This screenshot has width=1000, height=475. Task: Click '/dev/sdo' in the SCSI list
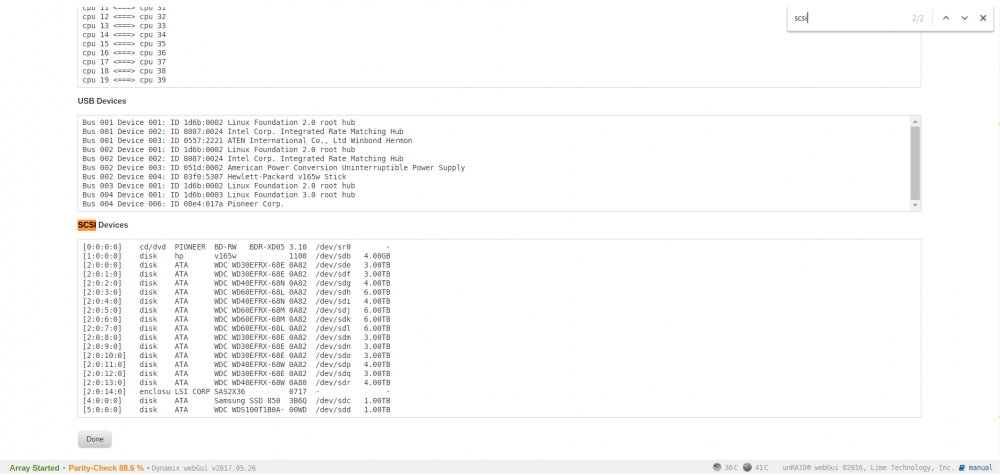[x=333, y=355]
